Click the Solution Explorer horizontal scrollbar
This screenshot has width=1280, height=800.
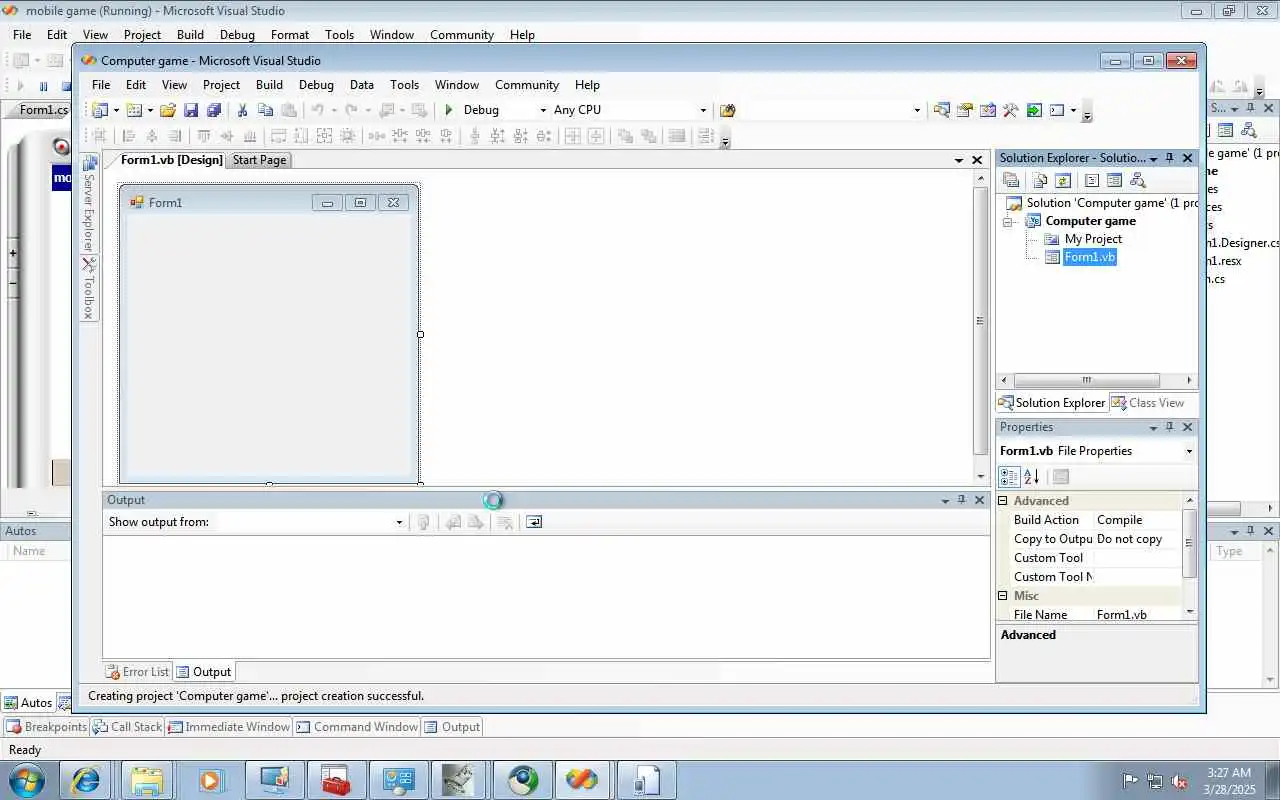[1086, 381]
